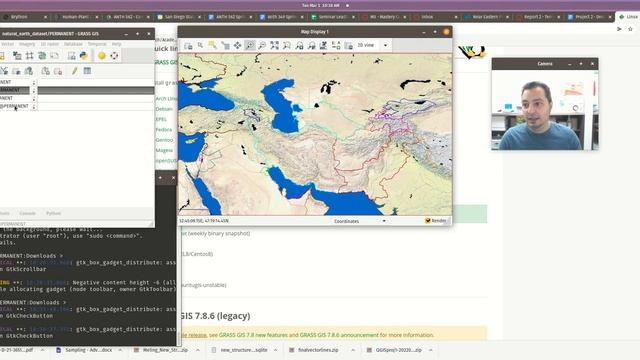Open GRASS settings yellow circle icon
This screenshot has height=360, width=640.
[x=102, y=56]
